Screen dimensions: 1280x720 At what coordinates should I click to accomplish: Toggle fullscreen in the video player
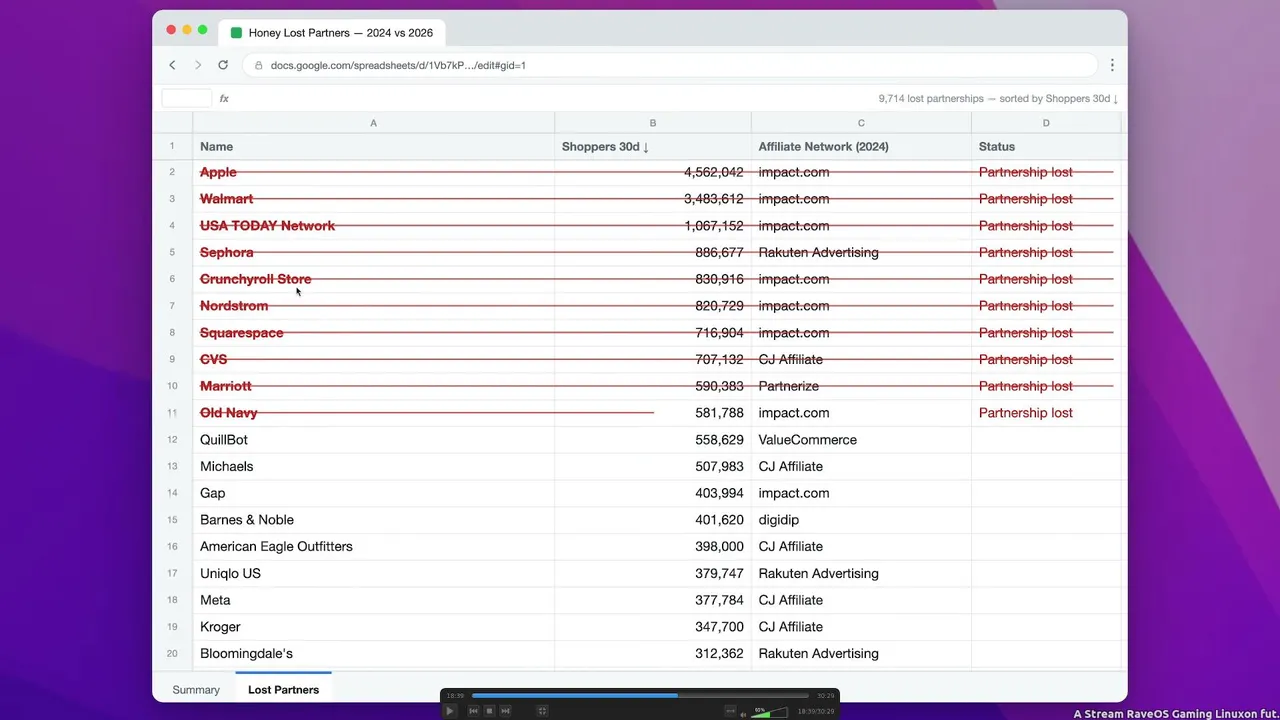[543, 711]
